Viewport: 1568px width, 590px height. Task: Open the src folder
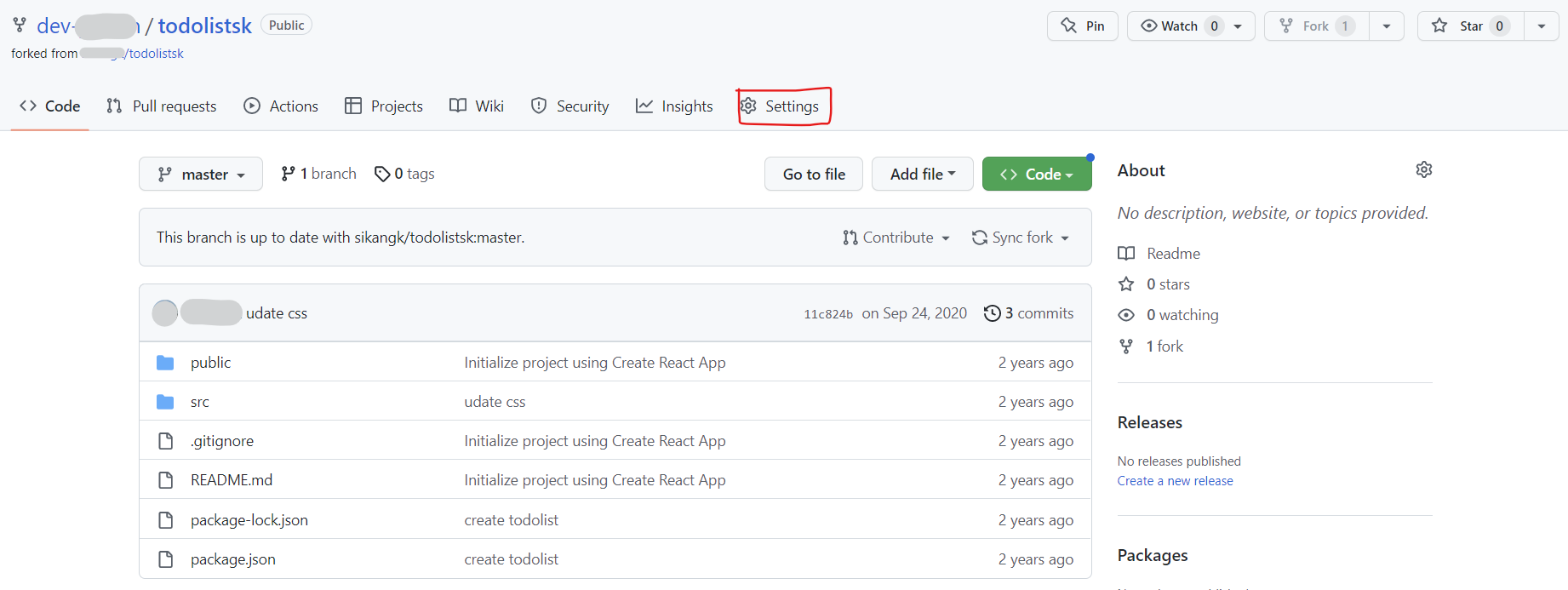[x=200, y=402]
